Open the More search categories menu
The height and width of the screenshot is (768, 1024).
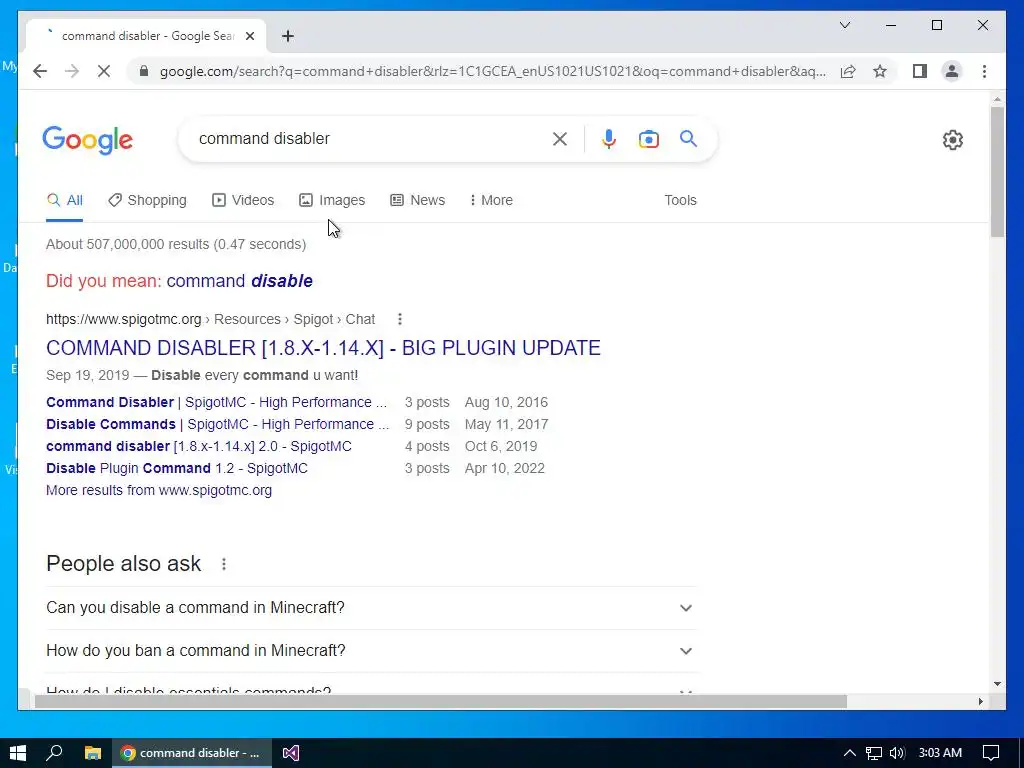pos(491,200)
